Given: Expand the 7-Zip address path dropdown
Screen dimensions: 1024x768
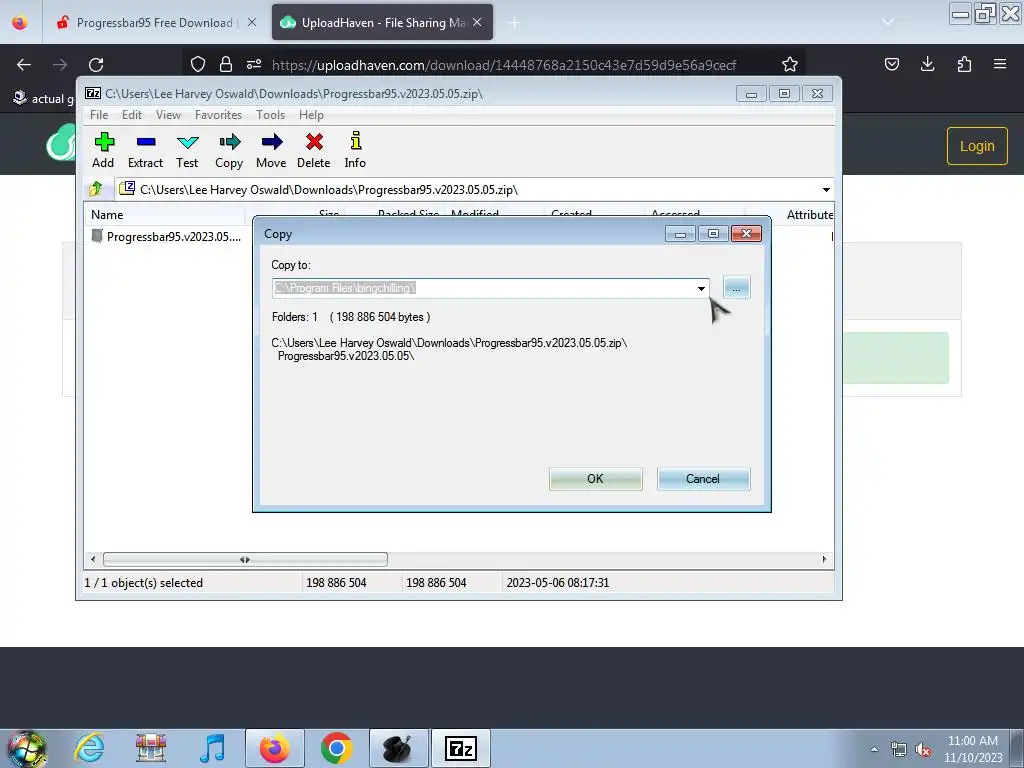Looking at the screenshot, I should pyautogui.click(x=826, y=189).
